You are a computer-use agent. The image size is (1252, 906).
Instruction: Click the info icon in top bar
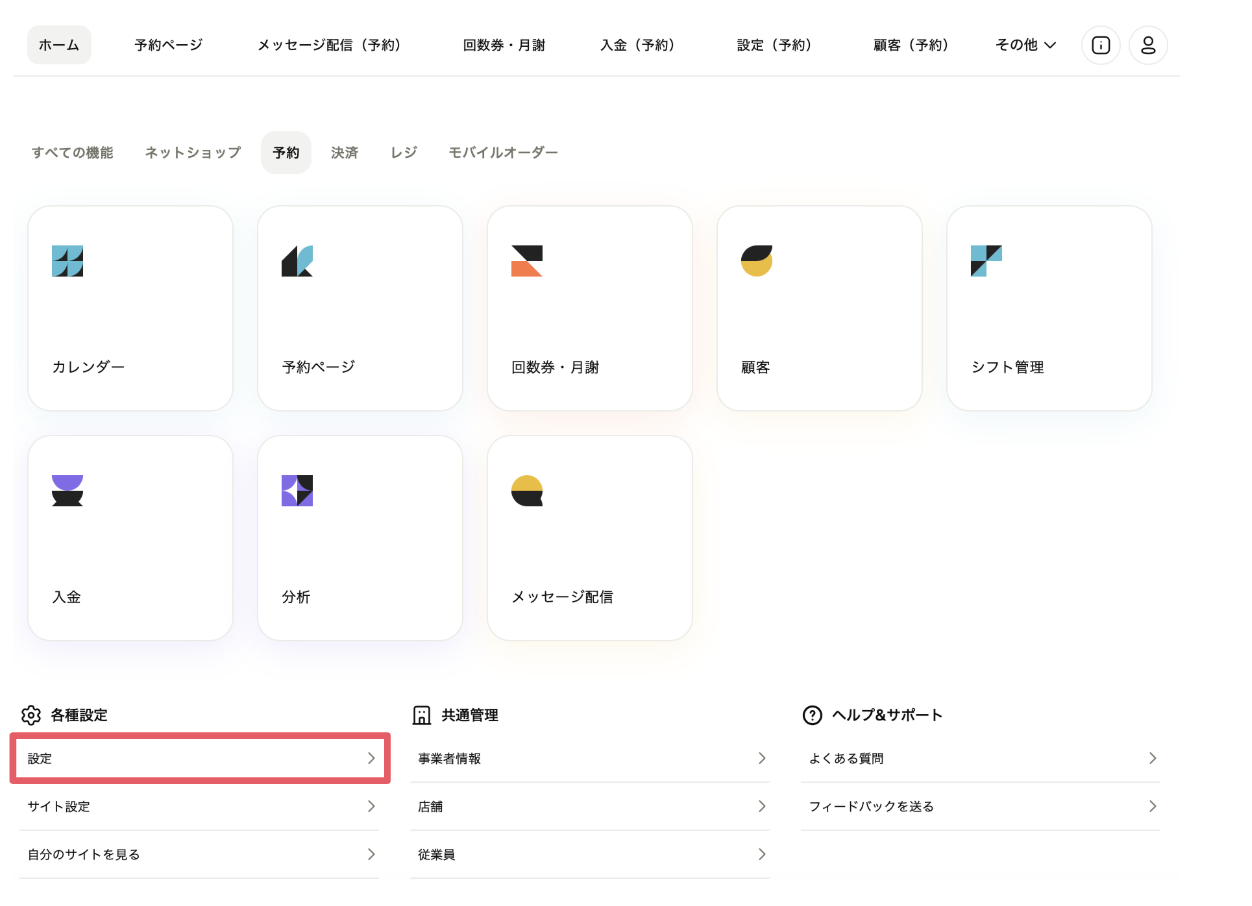coord(1101,45)
